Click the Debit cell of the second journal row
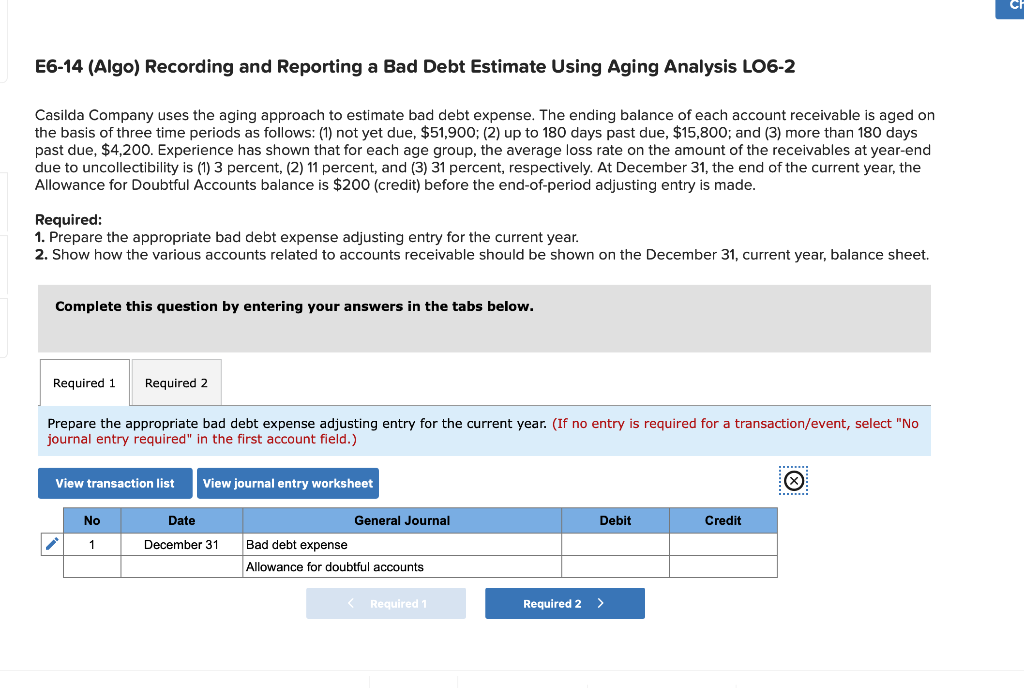Viewport: 1024px width, 688px height. 615,566
